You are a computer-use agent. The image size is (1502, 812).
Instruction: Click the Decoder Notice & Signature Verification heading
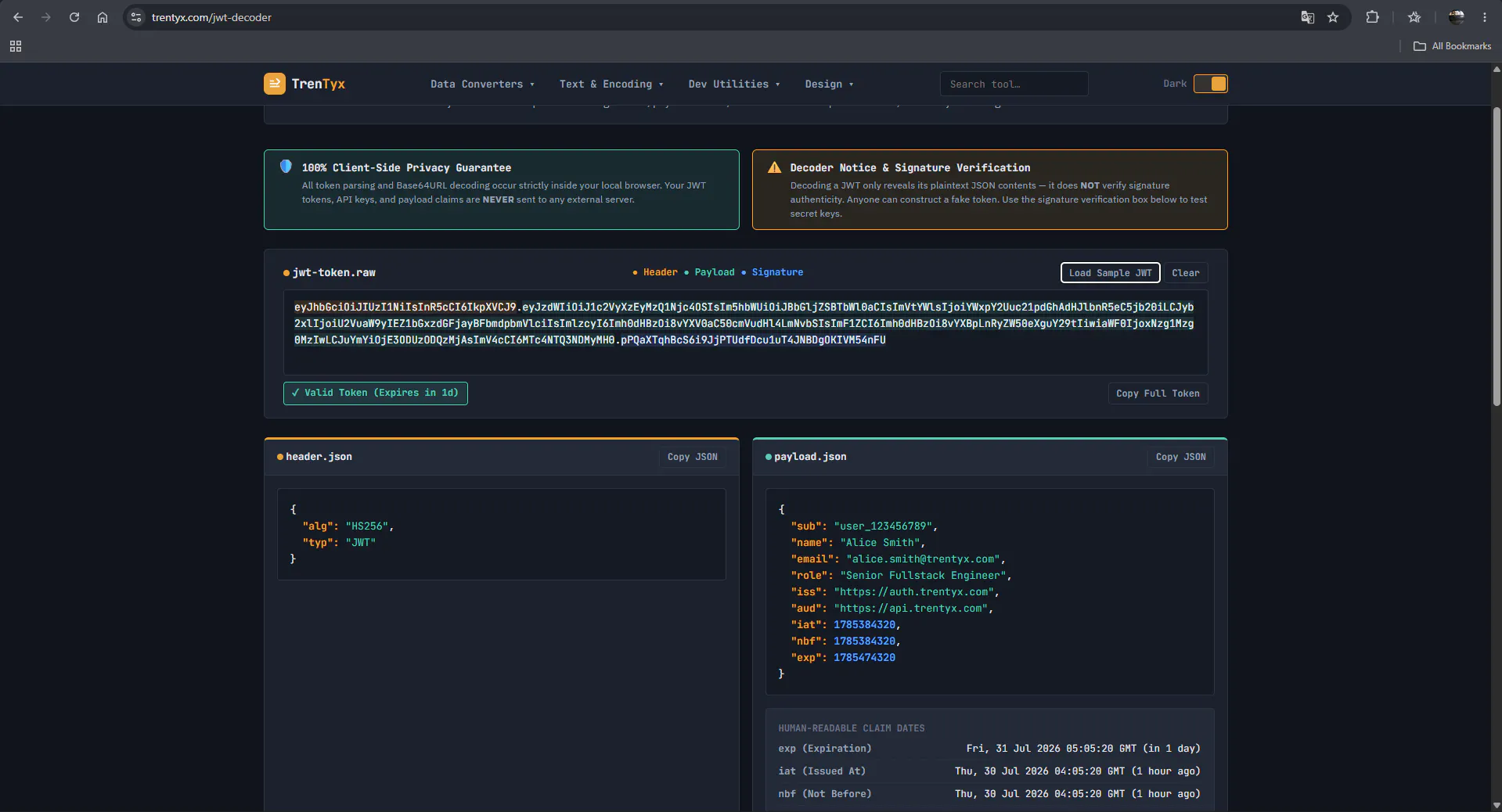click(910, 167)
